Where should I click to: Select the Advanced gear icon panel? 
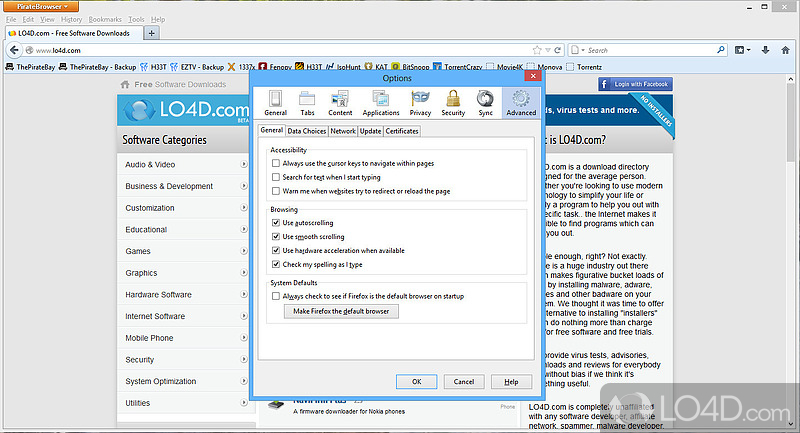521,103
